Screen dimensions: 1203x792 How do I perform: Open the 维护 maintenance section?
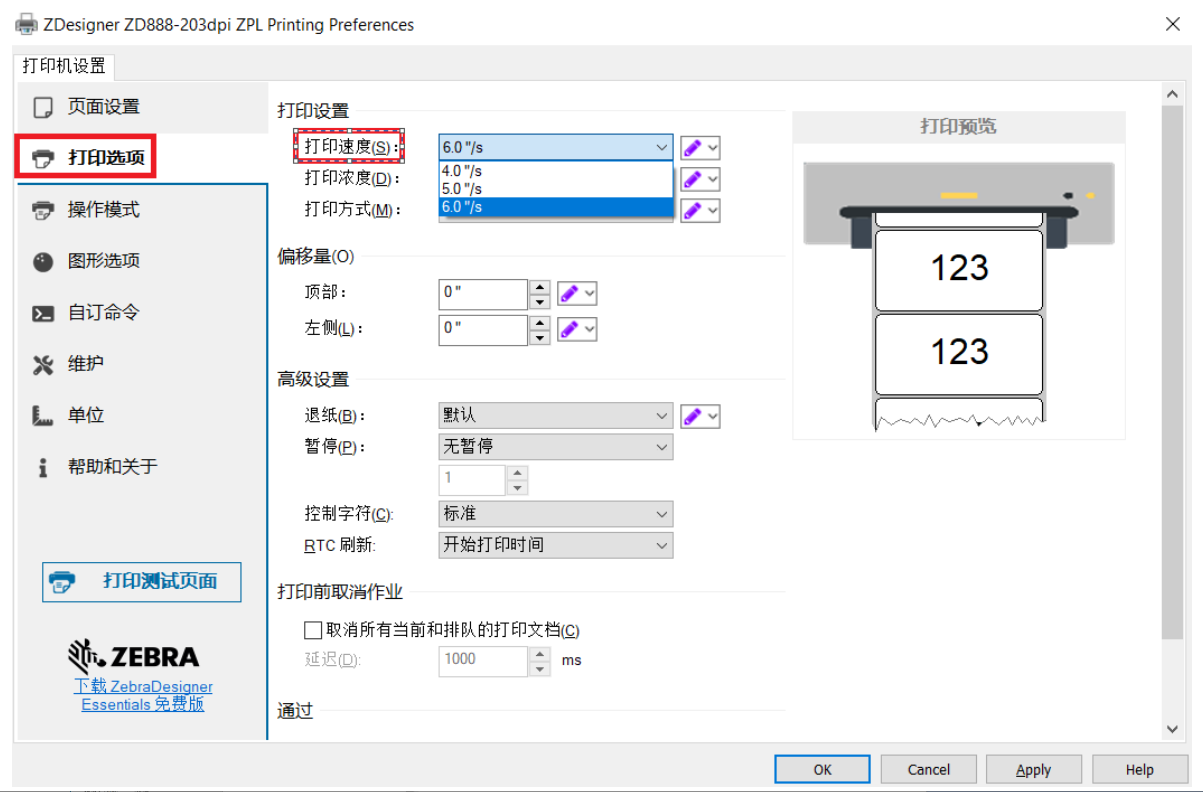pyautogui.click(x=141, y=364)
